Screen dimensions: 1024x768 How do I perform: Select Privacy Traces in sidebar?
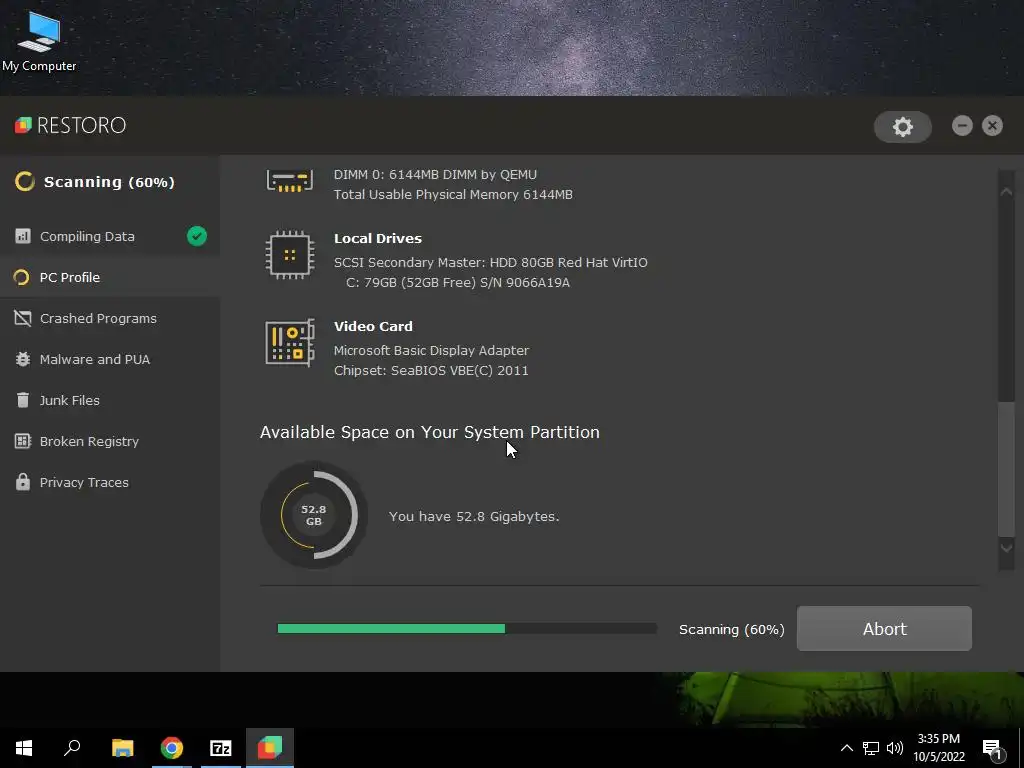pyautogui.click(x=110, y=483)
